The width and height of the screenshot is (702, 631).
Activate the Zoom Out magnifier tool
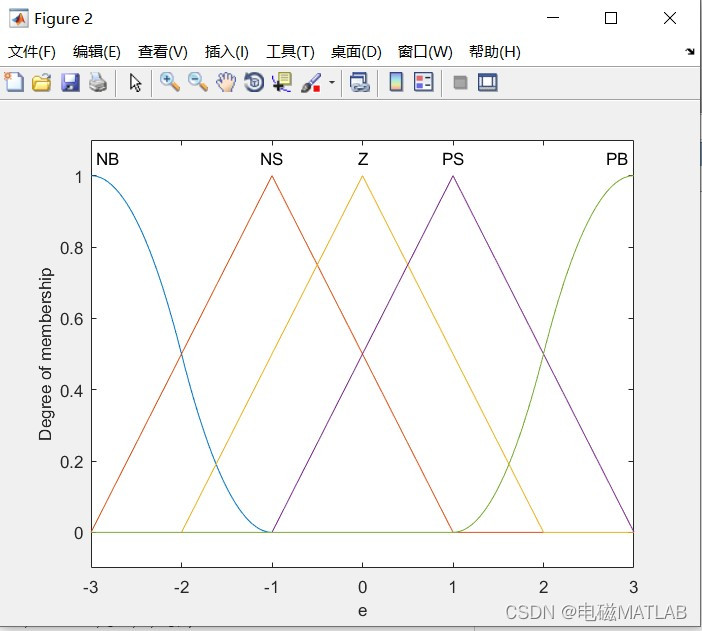tap(198, 82)
